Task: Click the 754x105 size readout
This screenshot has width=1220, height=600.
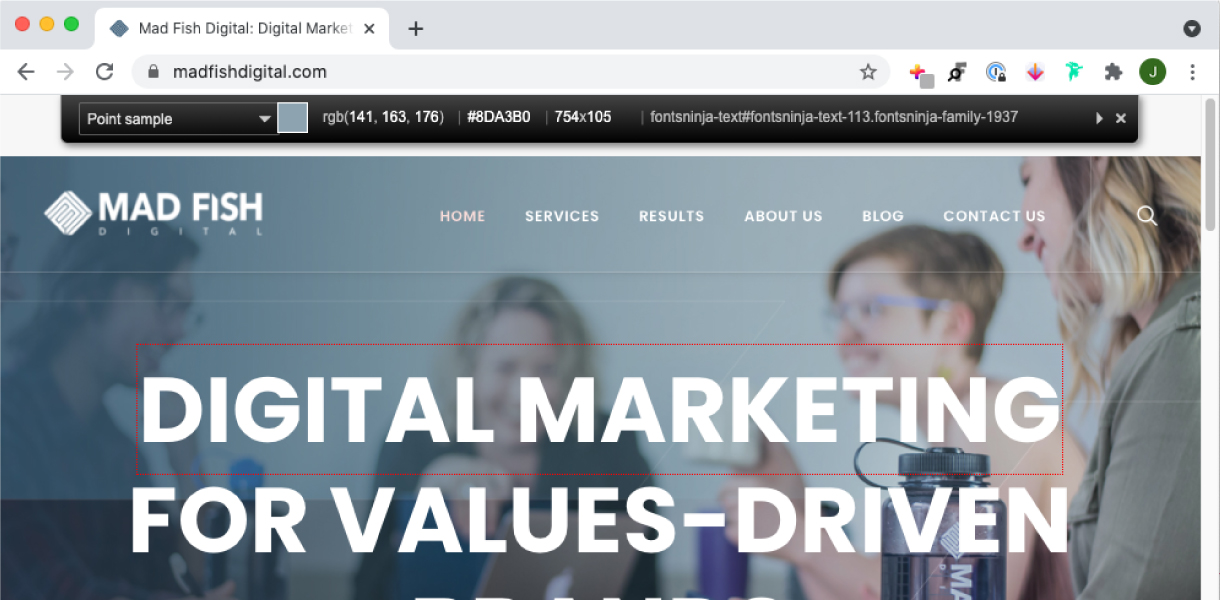Action: click(x=583, y=117)
